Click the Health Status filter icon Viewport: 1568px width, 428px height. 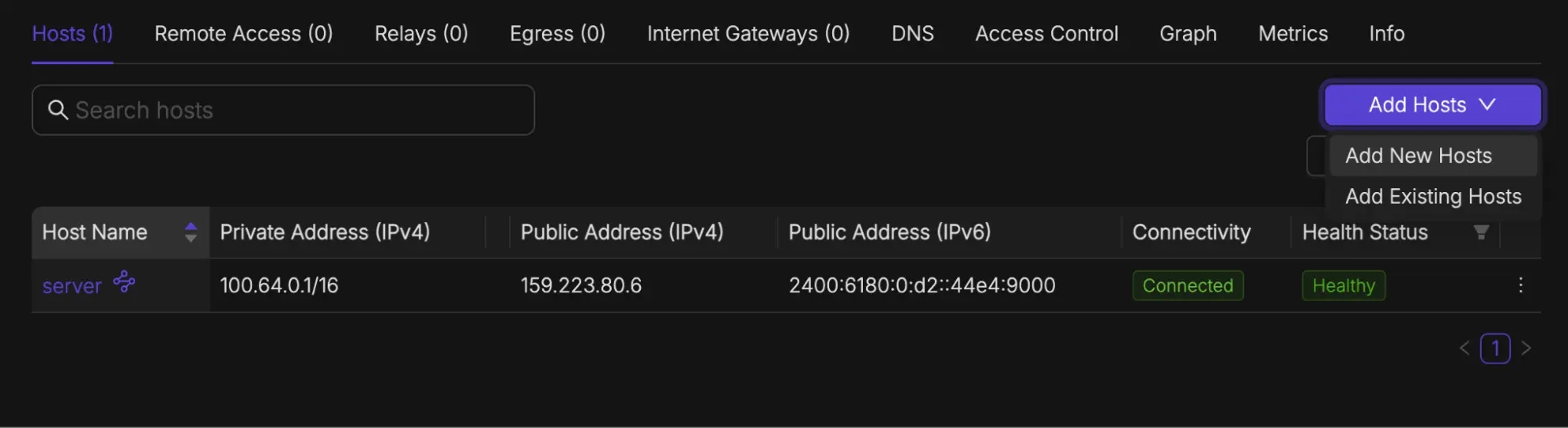pyautogui.click(x=1481, y=232)
